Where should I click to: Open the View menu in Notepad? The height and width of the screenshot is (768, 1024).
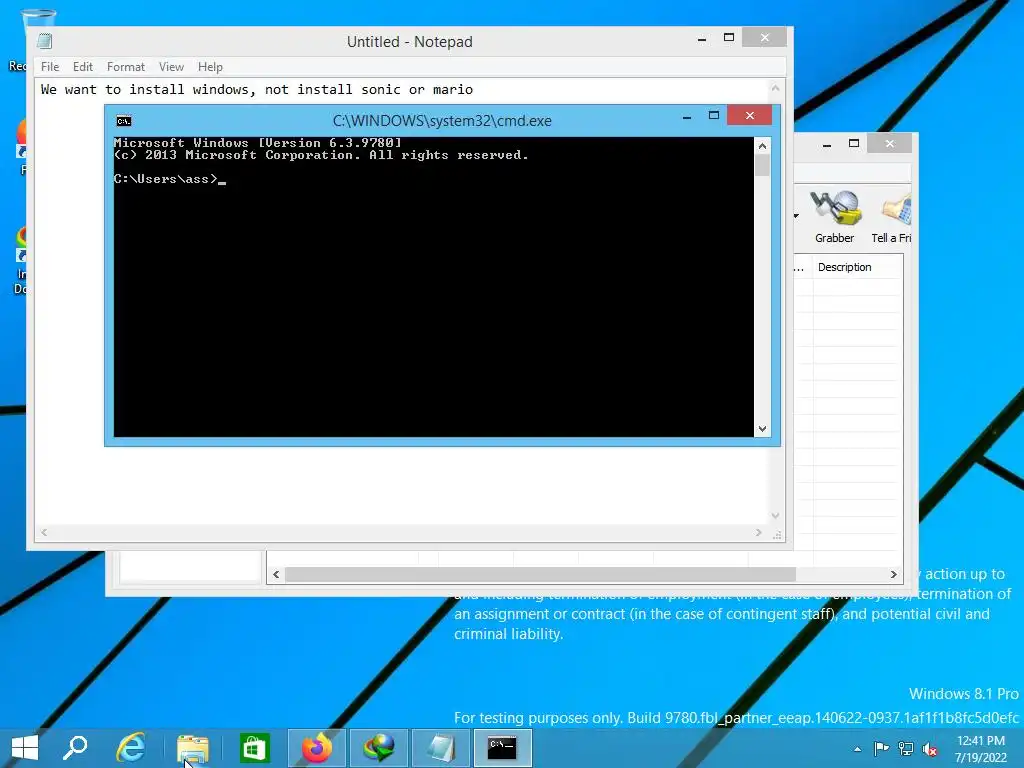[171, 67]
